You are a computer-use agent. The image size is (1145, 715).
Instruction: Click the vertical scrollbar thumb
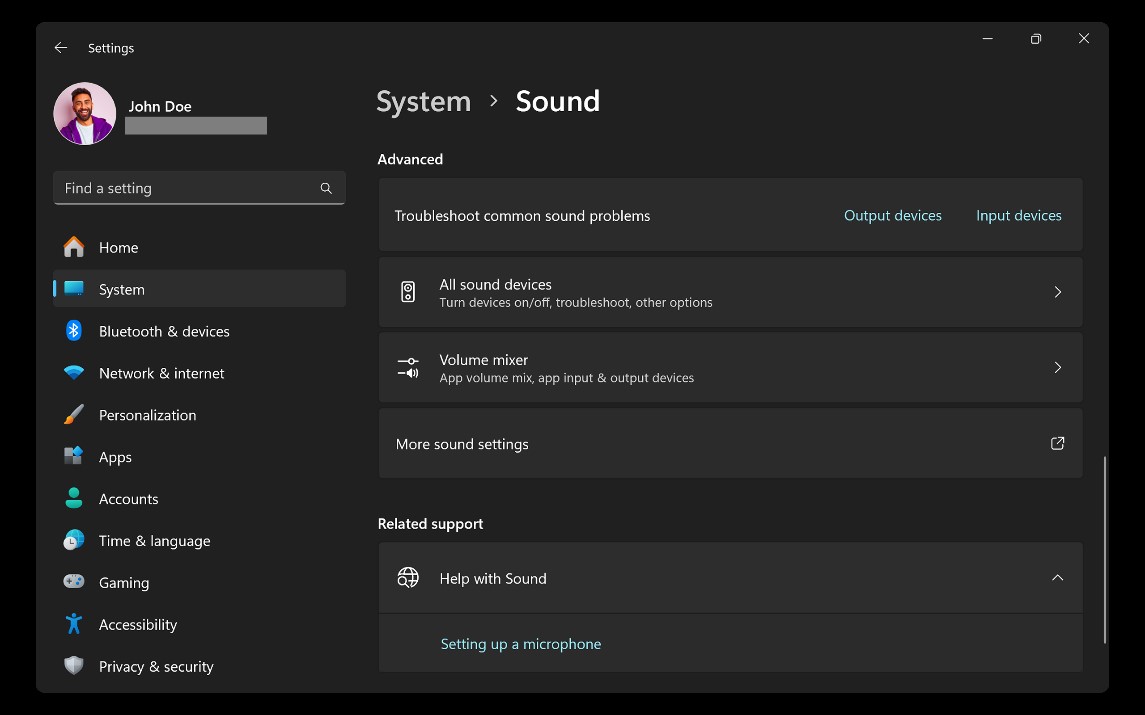point(1105,549)
